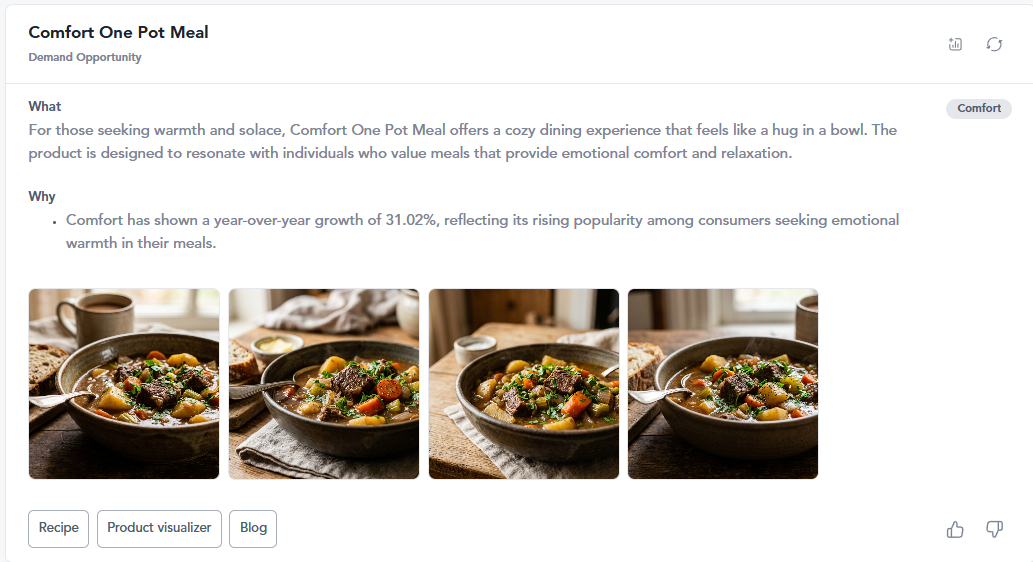Click the bullet marker before Comfort has shown
This screenshot has height=562, width=1033.
pyautogui.click(x=54, y=223)
